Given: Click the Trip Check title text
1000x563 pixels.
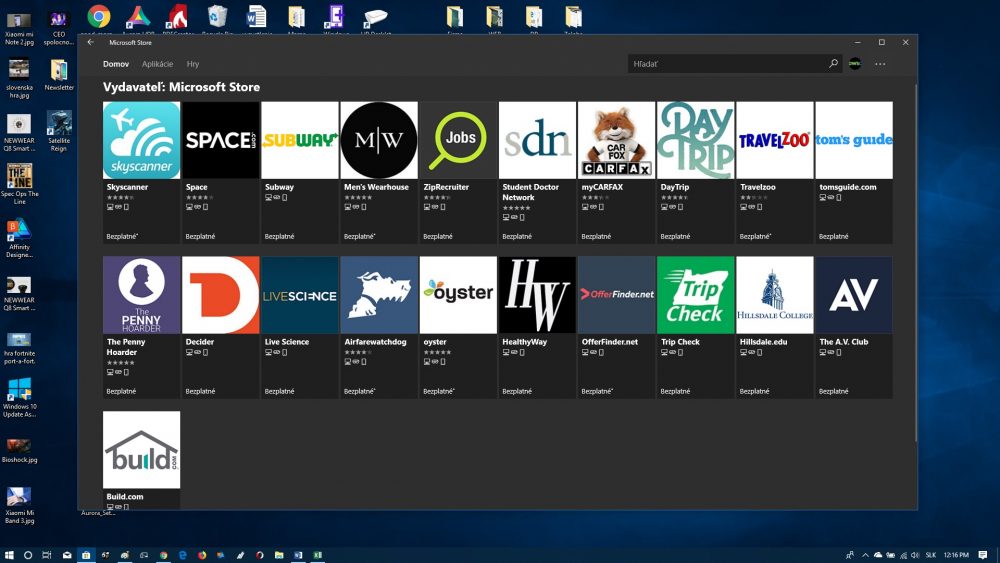Looking at the screenshot, I should 680,342.
